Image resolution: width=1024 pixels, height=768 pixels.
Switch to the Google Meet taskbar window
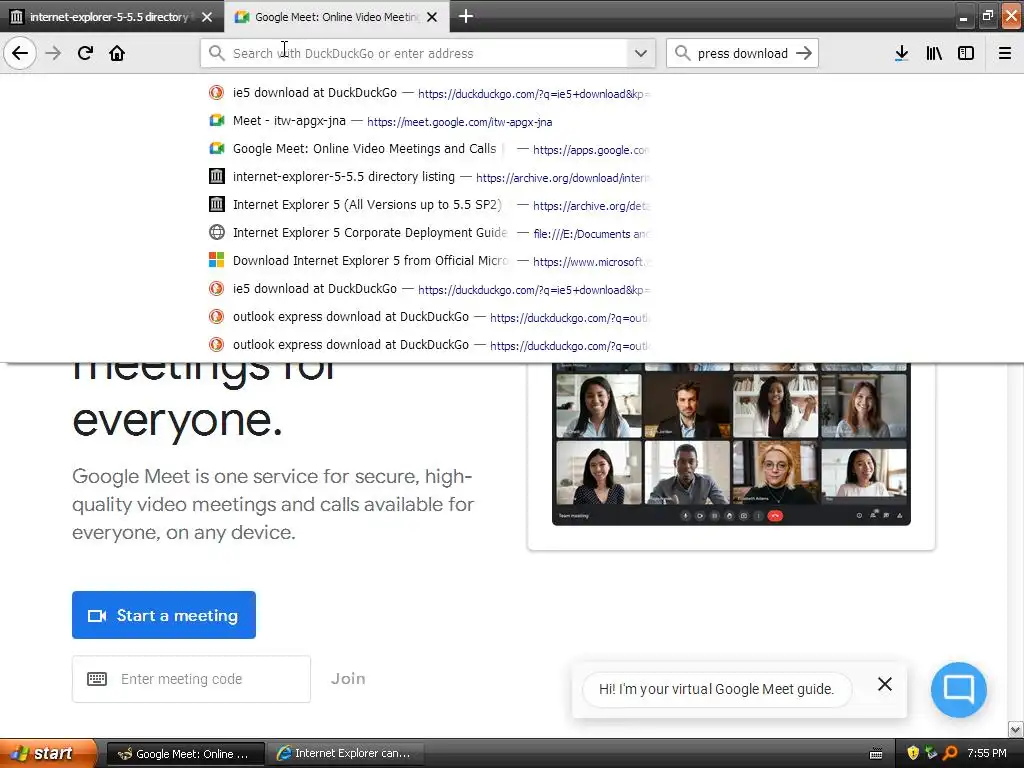pyautogui.click(x=185, y=754)
